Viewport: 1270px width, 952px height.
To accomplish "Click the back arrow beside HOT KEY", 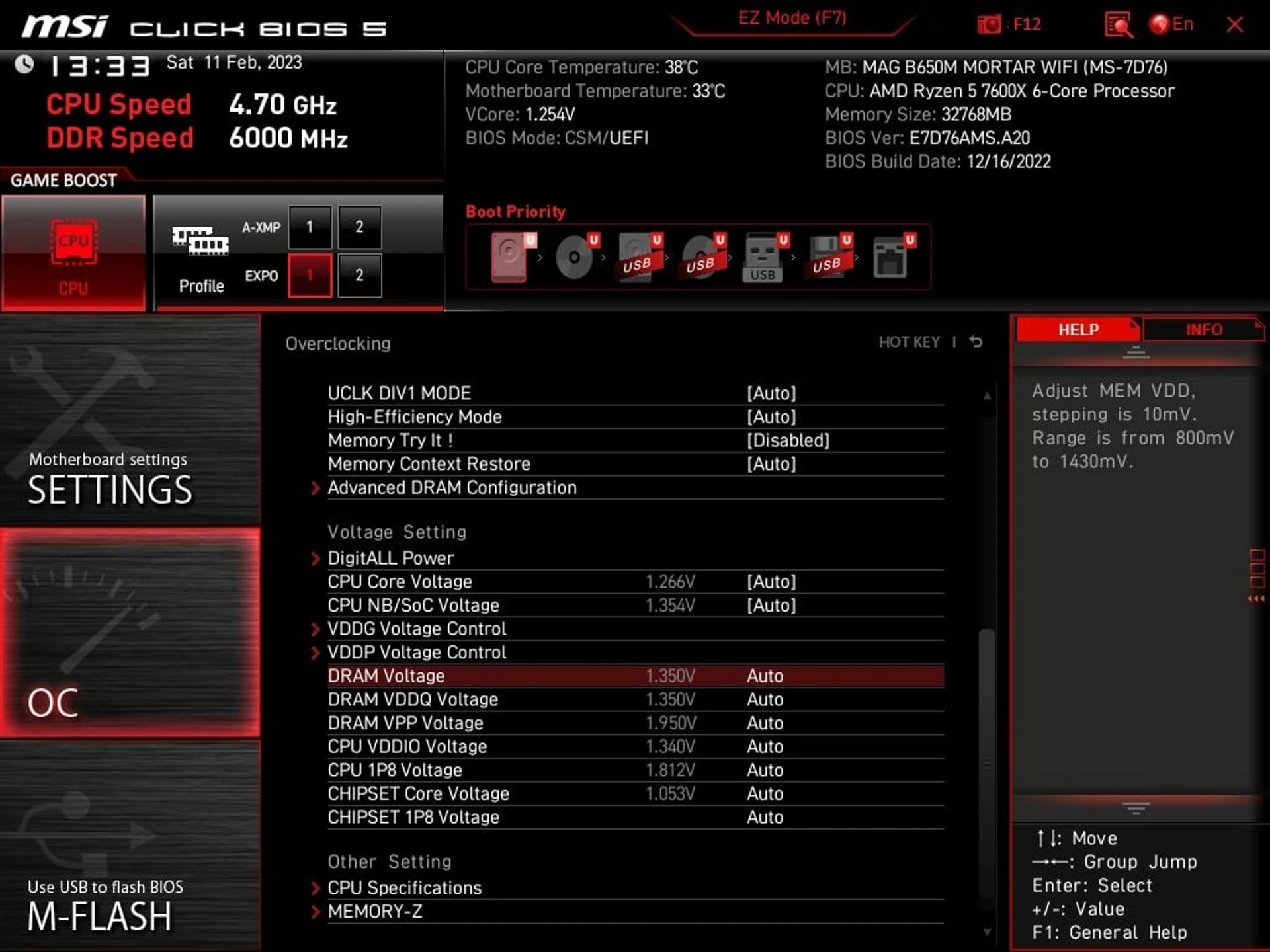I will tap(976, 342).
